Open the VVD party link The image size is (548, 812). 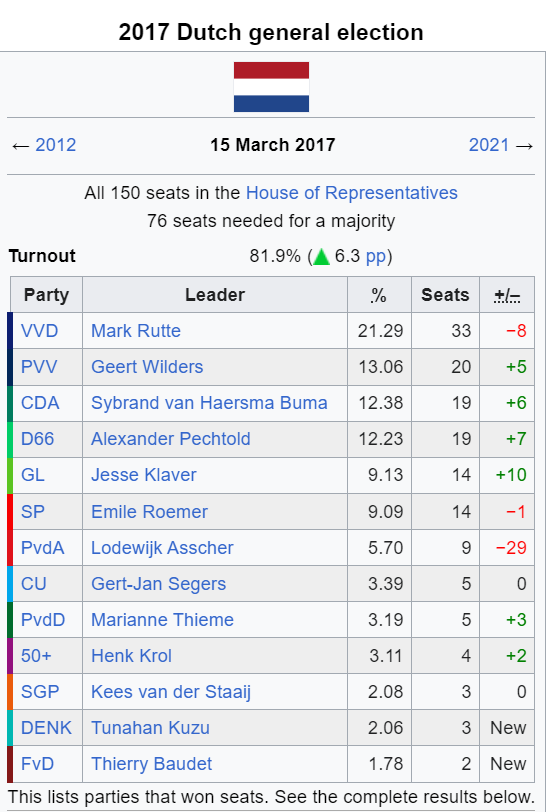click(39, 331)
